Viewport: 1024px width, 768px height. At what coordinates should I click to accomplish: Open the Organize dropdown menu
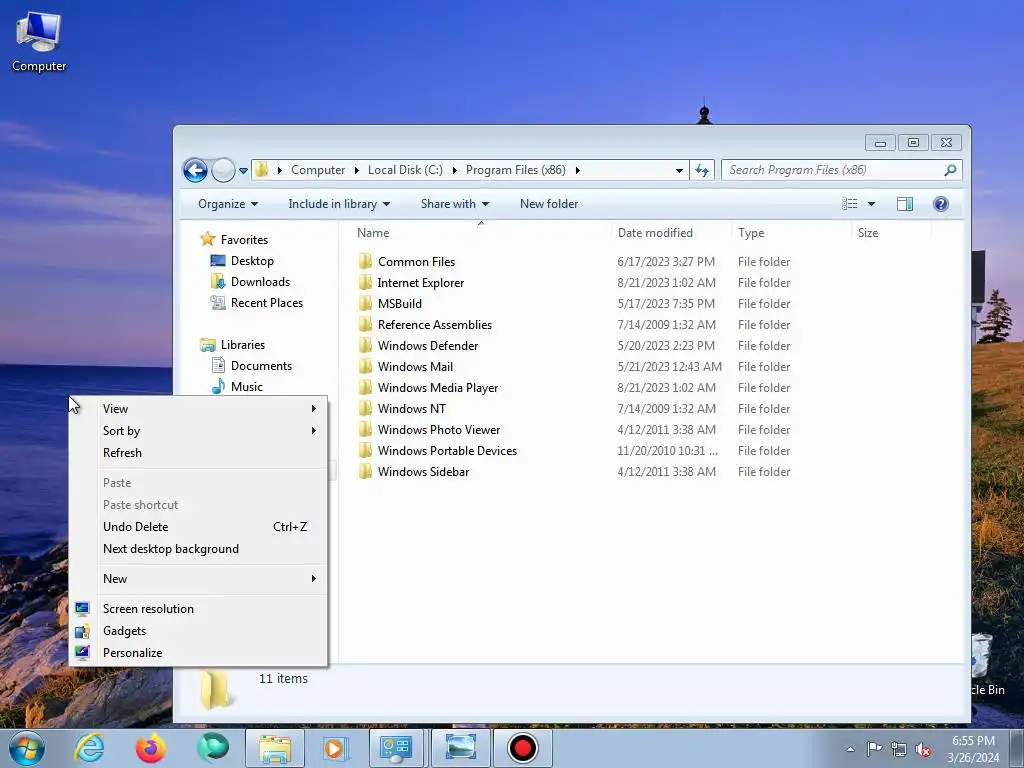pyautogui.click(x=228, y=204)
